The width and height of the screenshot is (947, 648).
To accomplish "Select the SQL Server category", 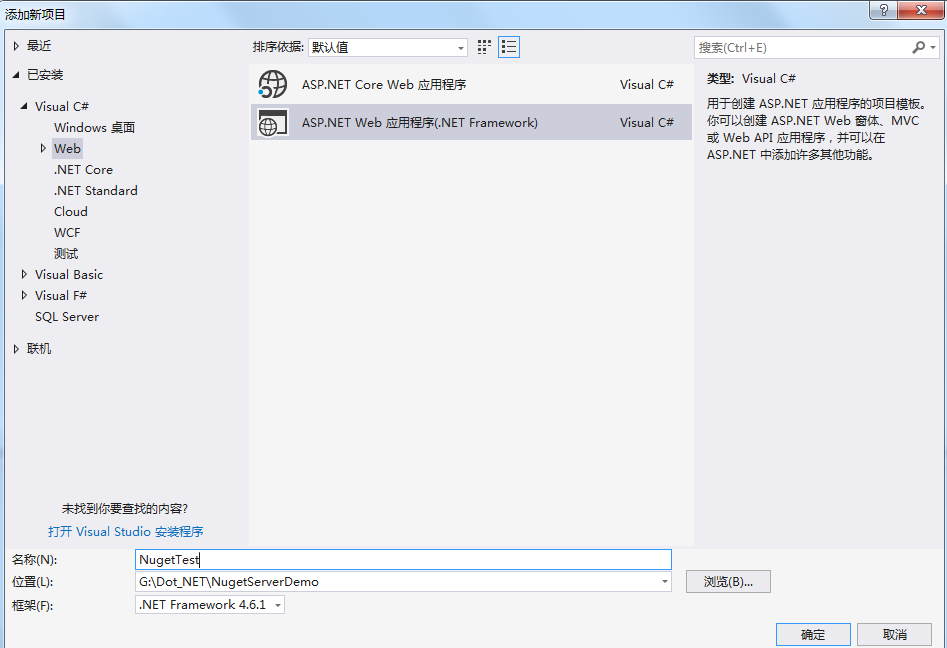I will tap(67, 316).
